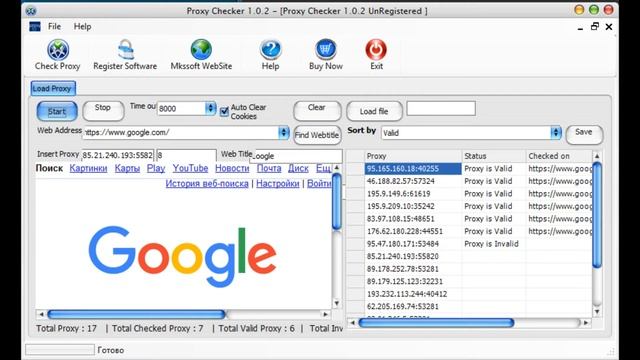This screenshot has width=640, height=360.
Task: Click the Find Webtitle button
Action: coord(317,135)
